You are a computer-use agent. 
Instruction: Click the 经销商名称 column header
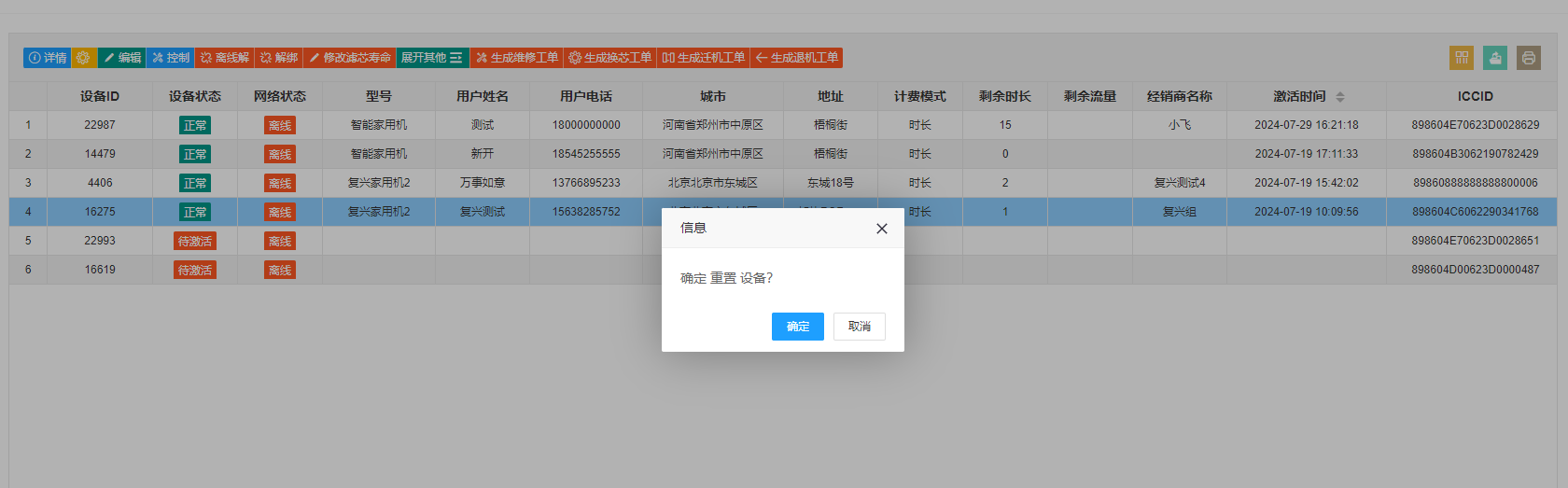(x=1180, y=97)
